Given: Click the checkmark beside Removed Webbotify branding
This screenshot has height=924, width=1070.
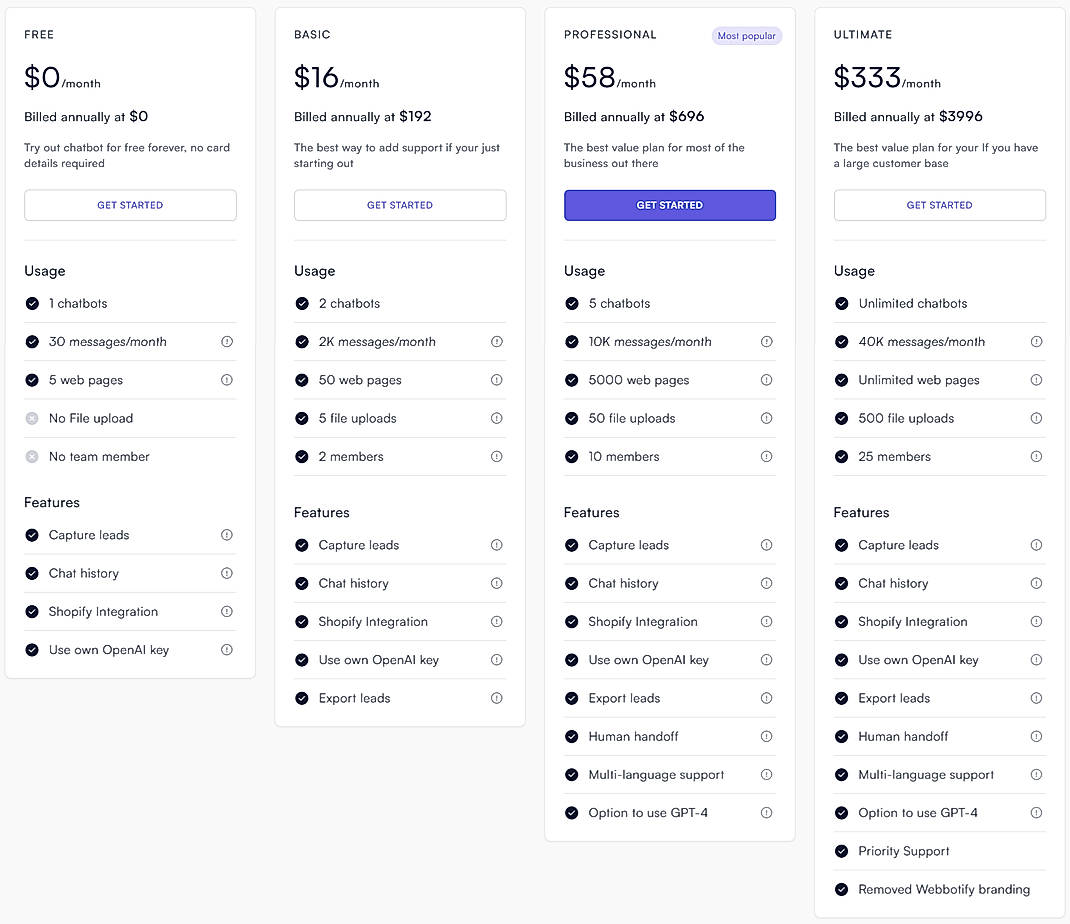Looking at the screenshot, I should click(x=841, y=889).
